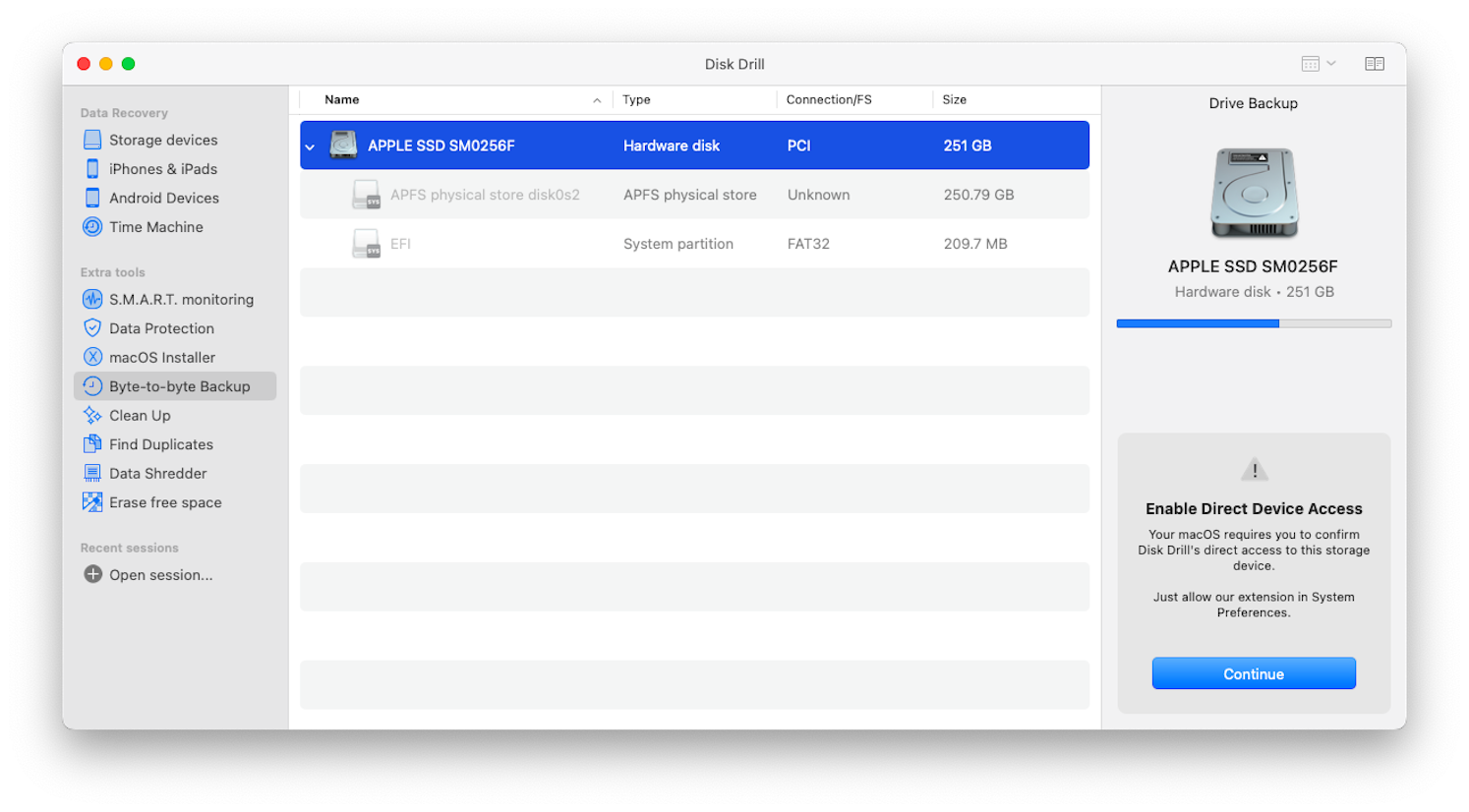
Task: Toggle the sidebar details panel view
Action: pyautogui.click(x=1374, y=63)
